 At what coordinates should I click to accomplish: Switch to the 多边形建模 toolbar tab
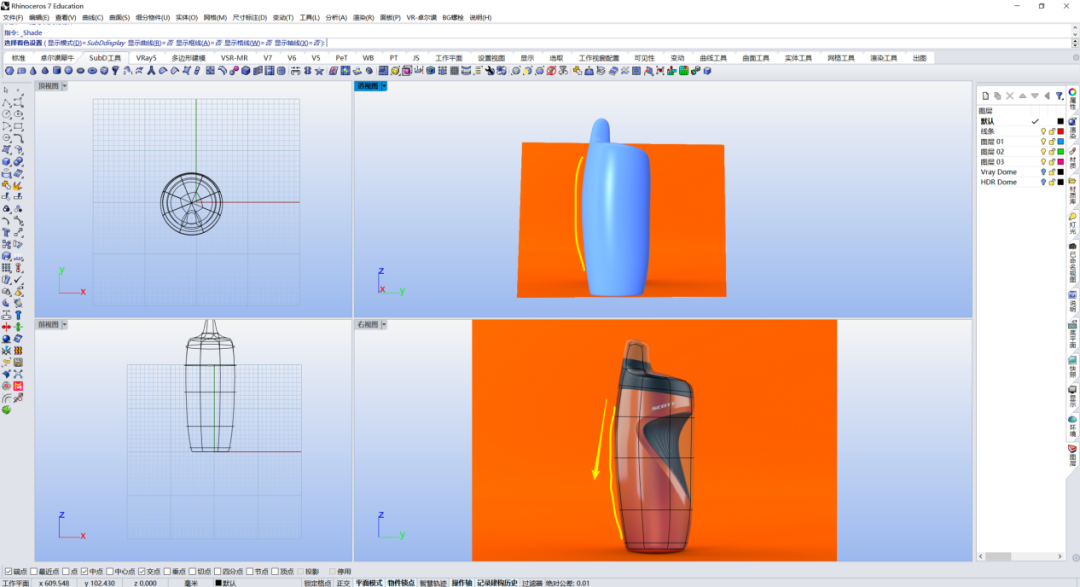(188, 58)
